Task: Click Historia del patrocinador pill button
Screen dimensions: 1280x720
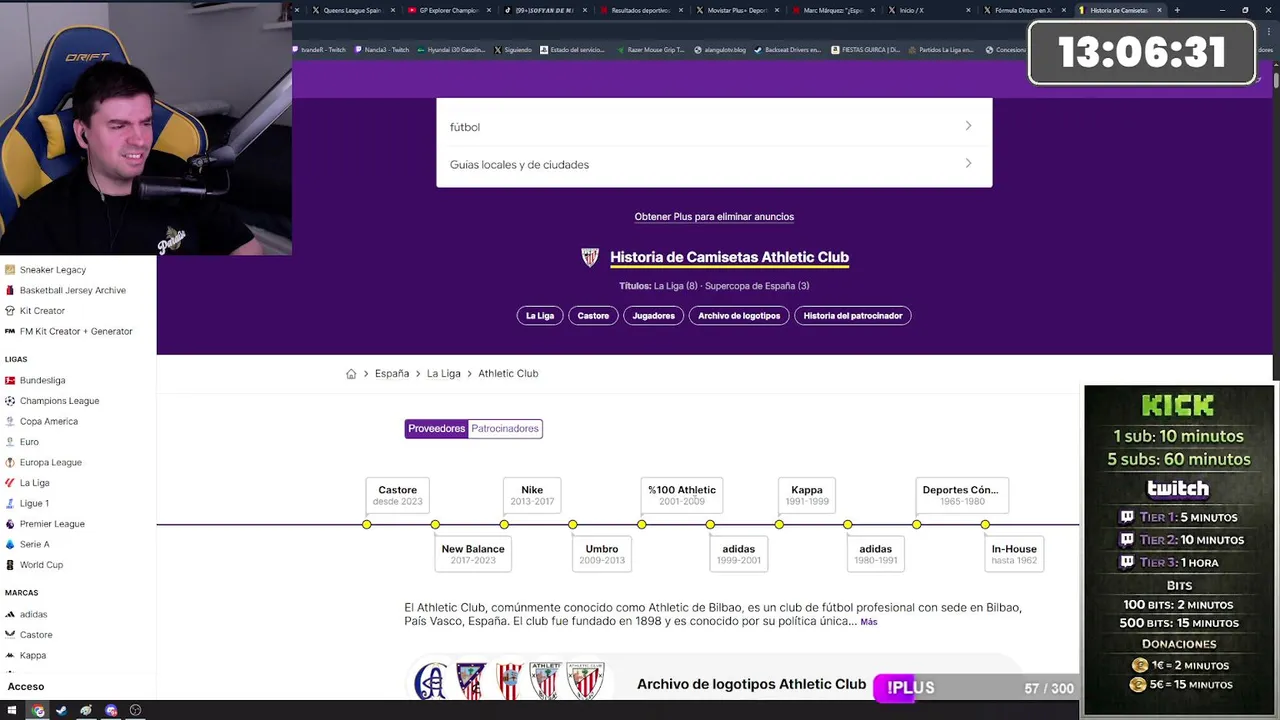Action: 853,316
